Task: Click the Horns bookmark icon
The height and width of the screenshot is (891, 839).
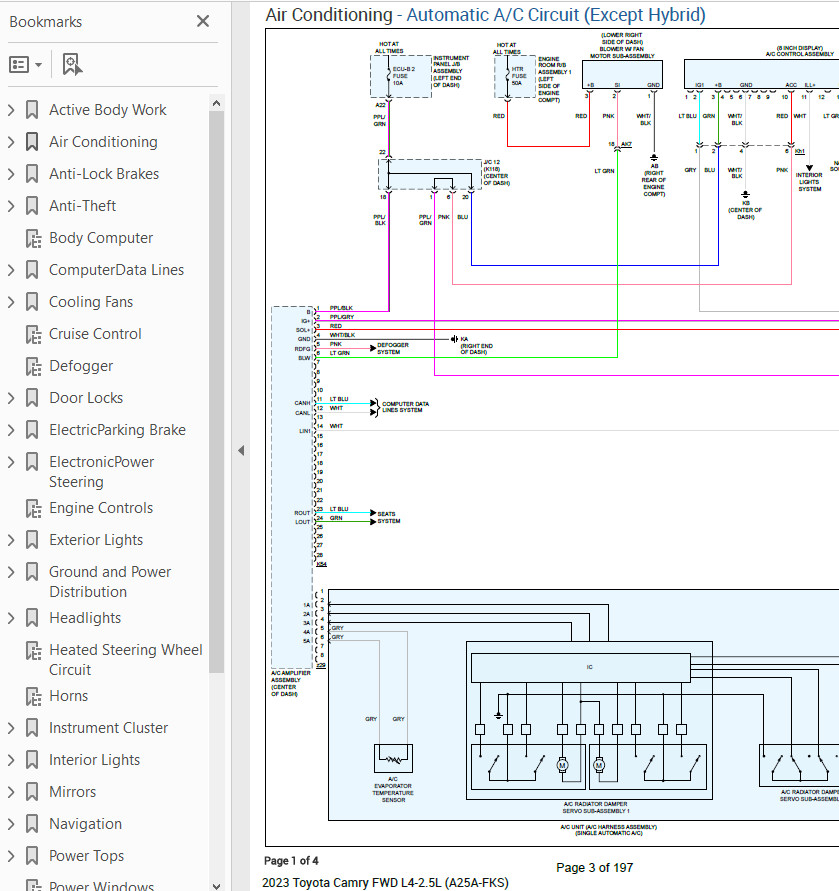Action: pos(34,696)
